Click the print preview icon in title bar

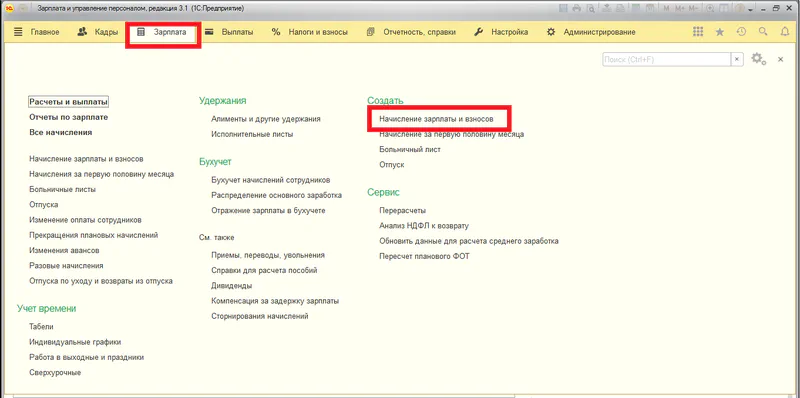[591, 8]
